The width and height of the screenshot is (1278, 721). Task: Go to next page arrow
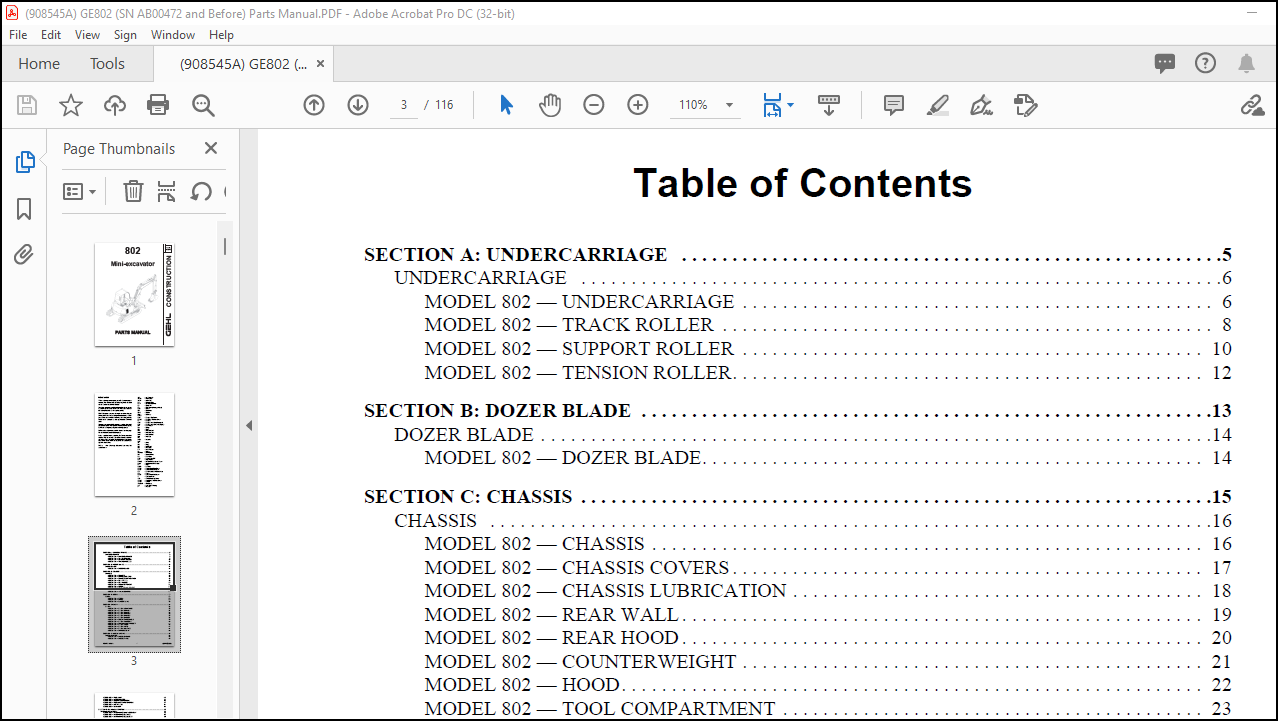358,105
